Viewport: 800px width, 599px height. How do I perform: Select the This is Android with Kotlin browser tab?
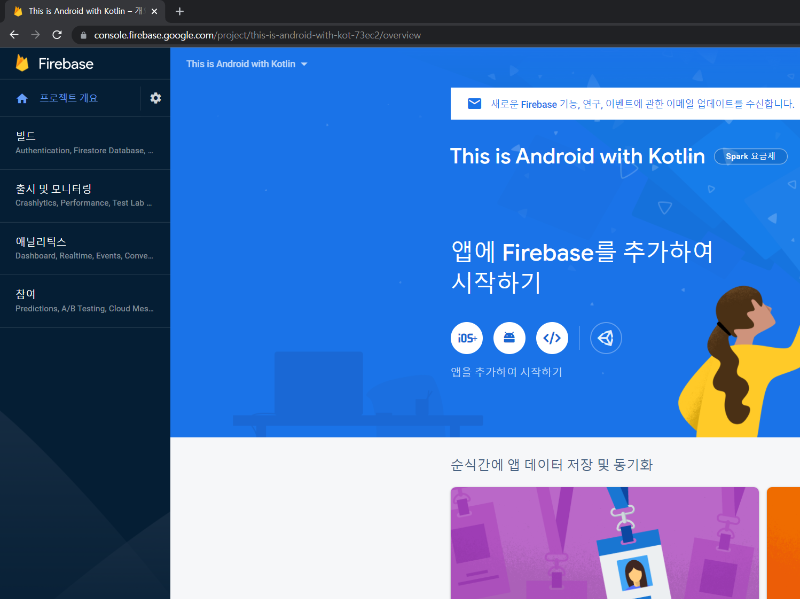85,11
